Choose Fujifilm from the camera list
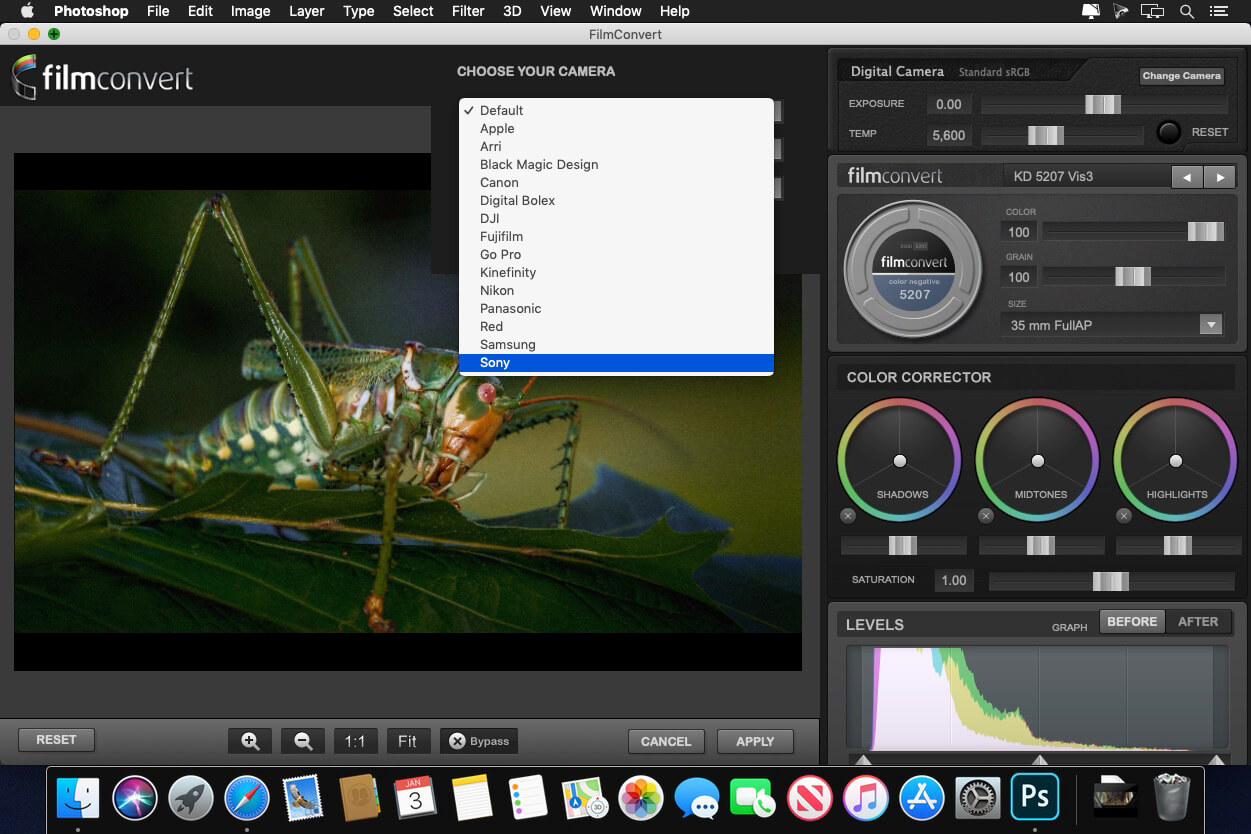 [616, 236]
